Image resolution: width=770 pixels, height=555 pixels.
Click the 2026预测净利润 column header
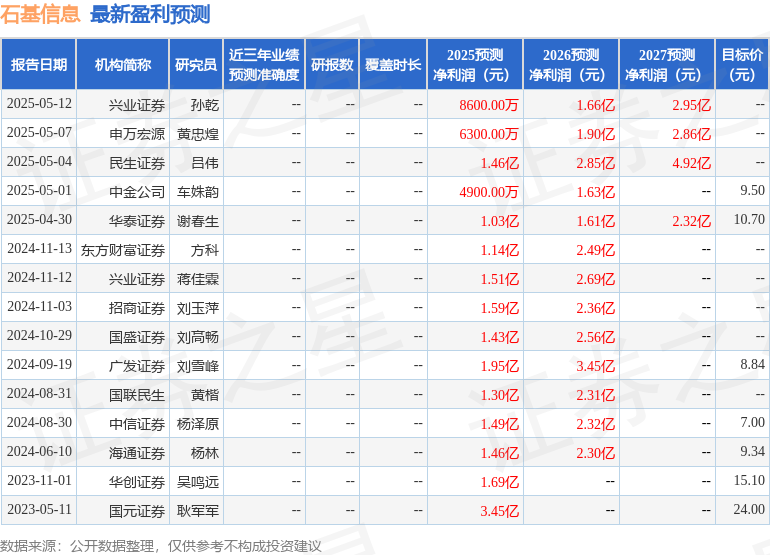coord(571,64)
